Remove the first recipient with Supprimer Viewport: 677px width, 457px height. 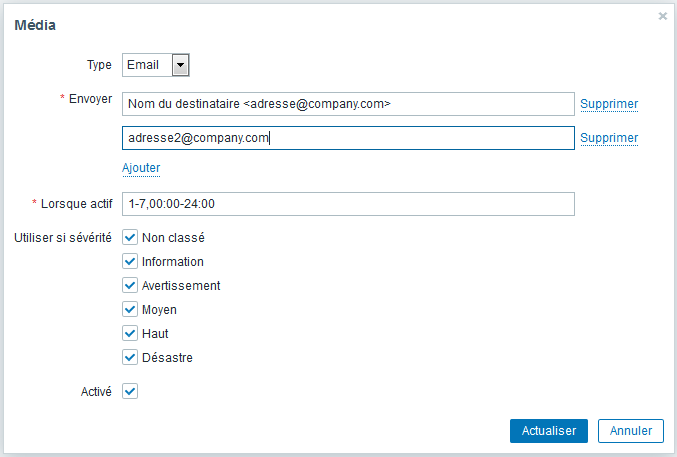coord(609,104)
